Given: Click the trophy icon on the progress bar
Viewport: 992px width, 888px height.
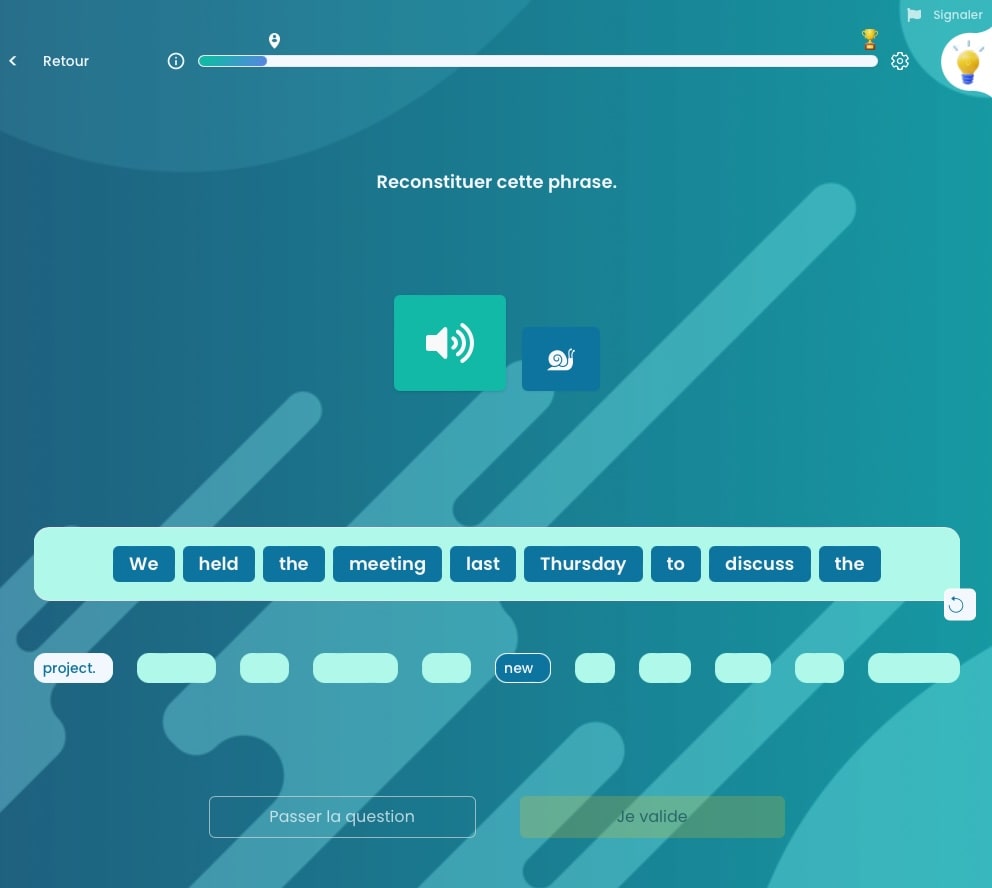Looking at the screenshot, I should pyautogui.click(x=870, y=39).
